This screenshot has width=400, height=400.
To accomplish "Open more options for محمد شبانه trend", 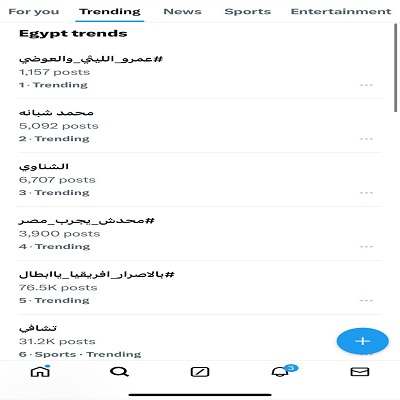I will click(366, 139).
